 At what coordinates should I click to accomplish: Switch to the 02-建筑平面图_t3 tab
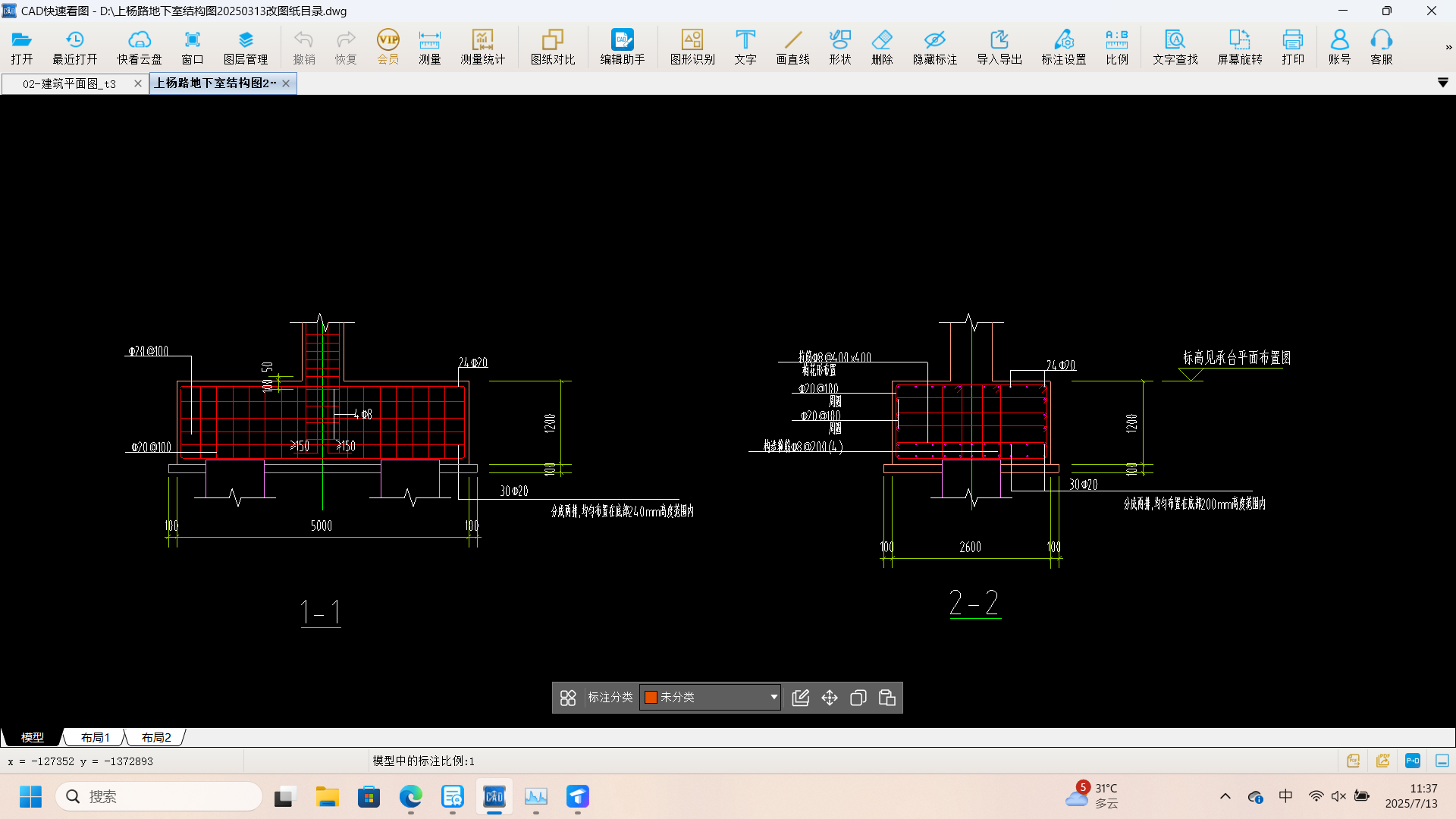tap(69, 83)
